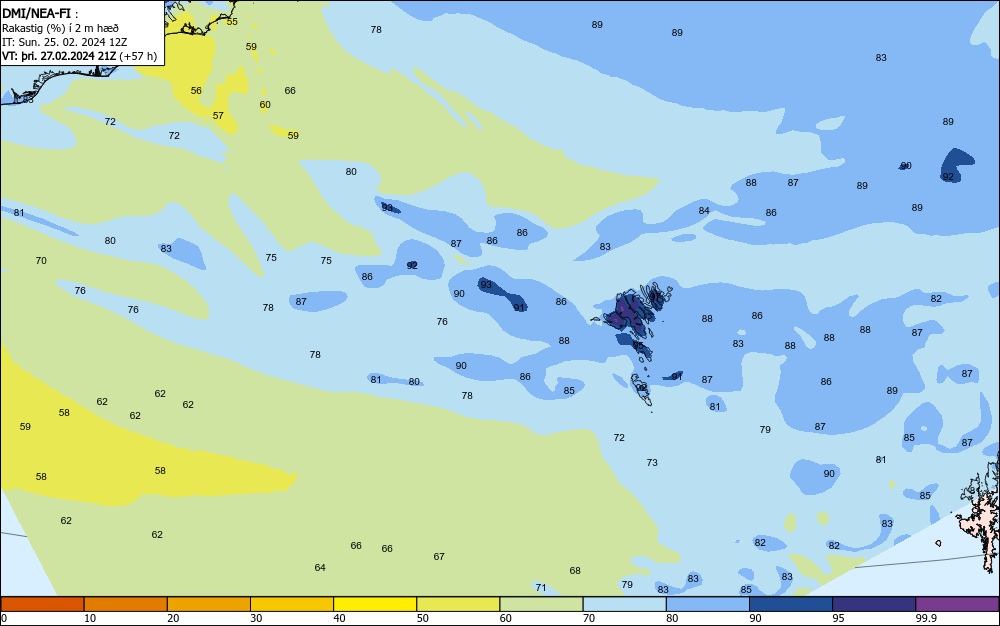Click the 70–80 pale blue legend swatch

click(624, 604)
